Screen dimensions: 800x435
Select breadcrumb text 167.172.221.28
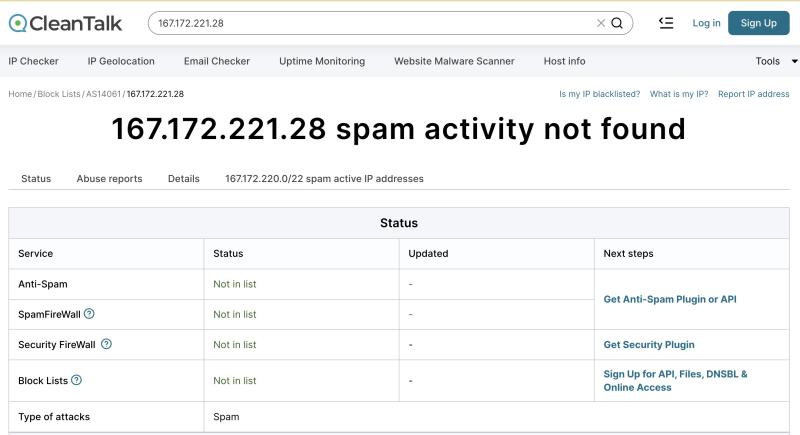[155, 94]
